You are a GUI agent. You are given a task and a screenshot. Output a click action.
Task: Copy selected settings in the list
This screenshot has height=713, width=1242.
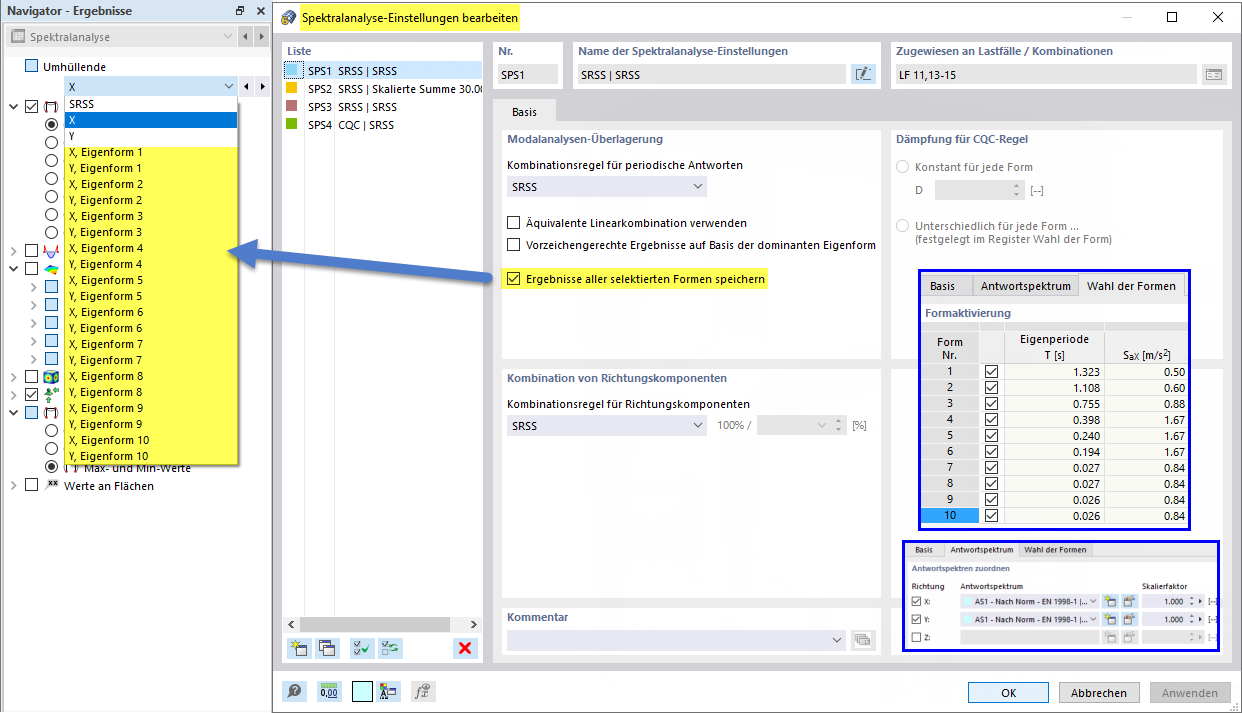(x=327, y=648)
